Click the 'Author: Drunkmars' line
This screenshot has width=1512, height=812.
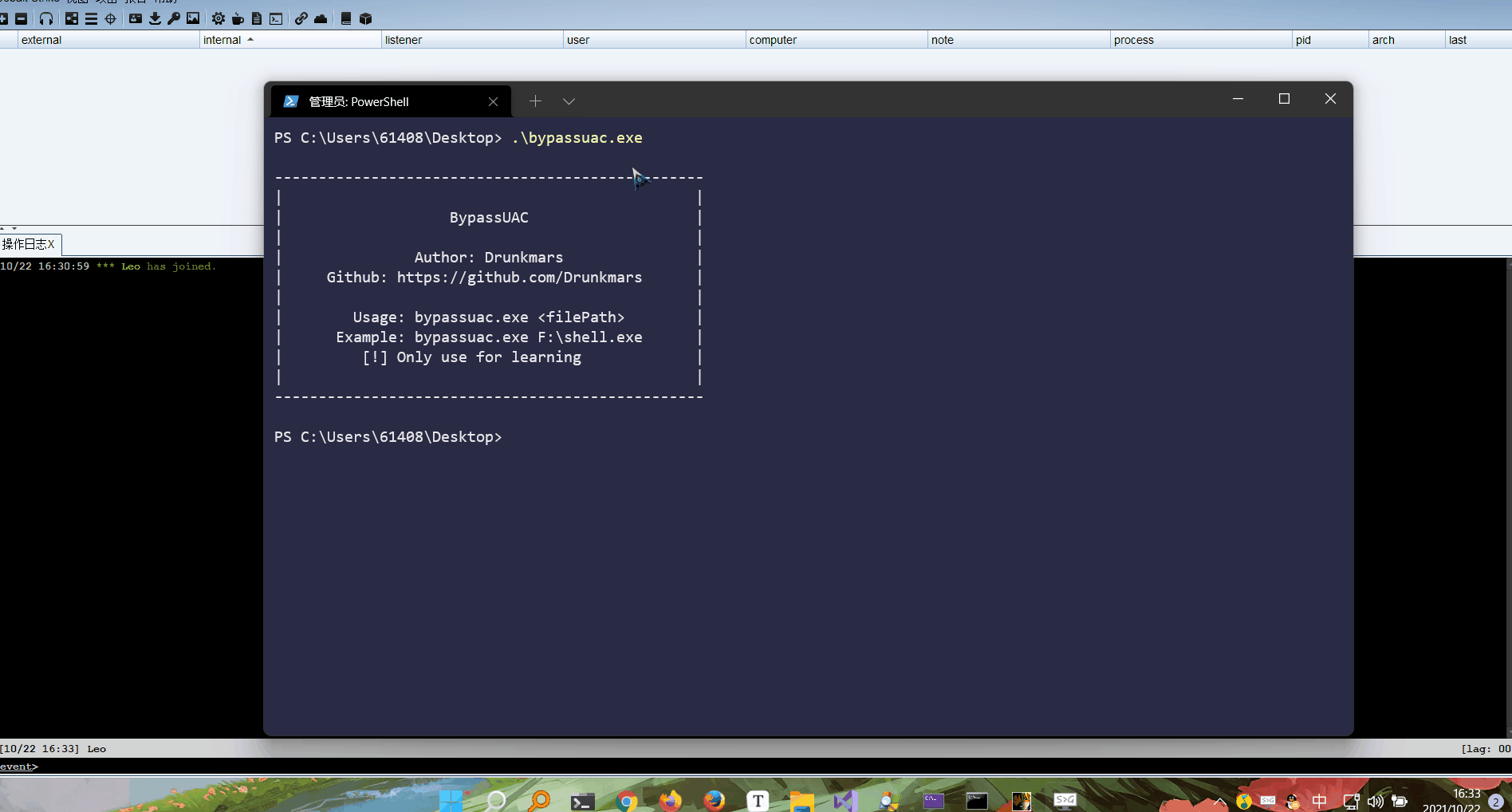pos(489,258)
